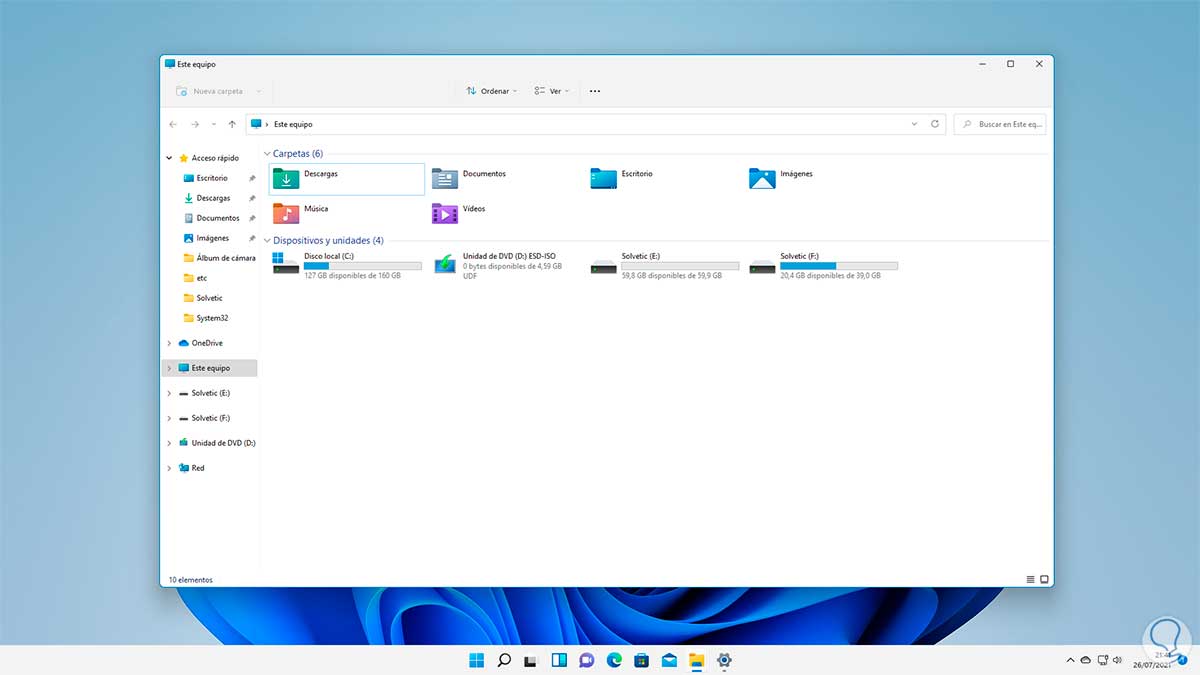Open Task View on the taskbar

pos(531,660)
